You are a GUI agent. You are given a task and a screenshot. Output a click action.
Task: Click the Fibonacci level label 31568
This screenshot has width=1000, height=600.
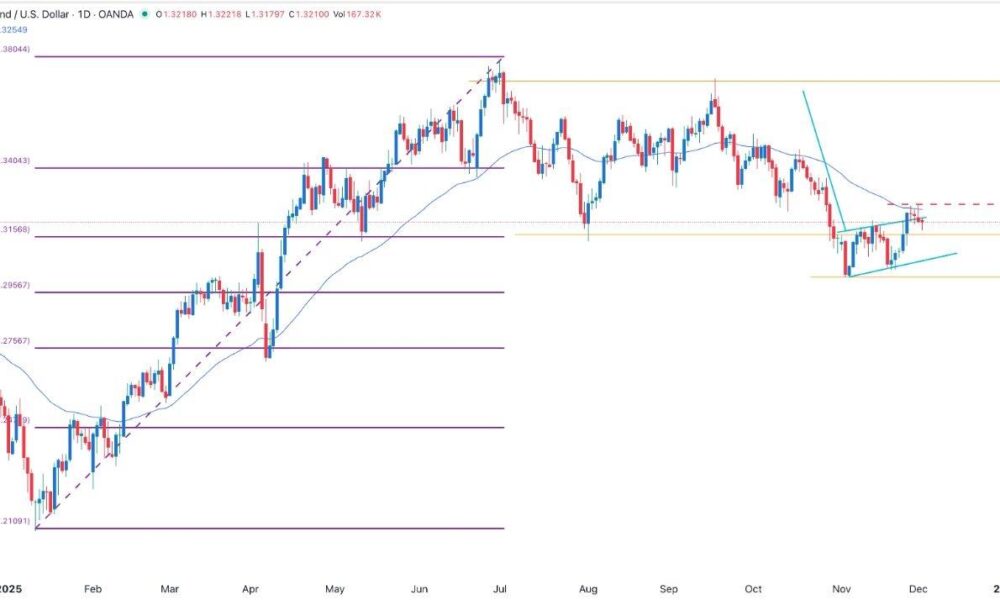17,230
